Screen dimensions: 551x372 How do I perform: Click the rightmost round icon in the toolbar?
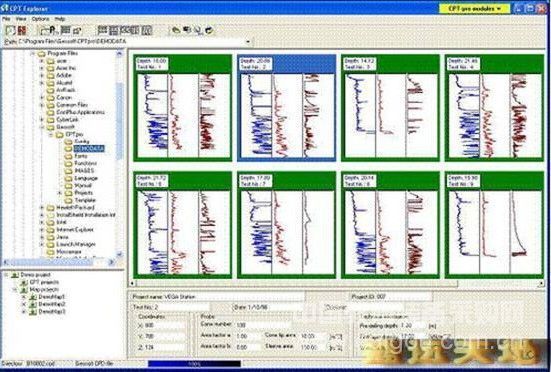point(209,31)
